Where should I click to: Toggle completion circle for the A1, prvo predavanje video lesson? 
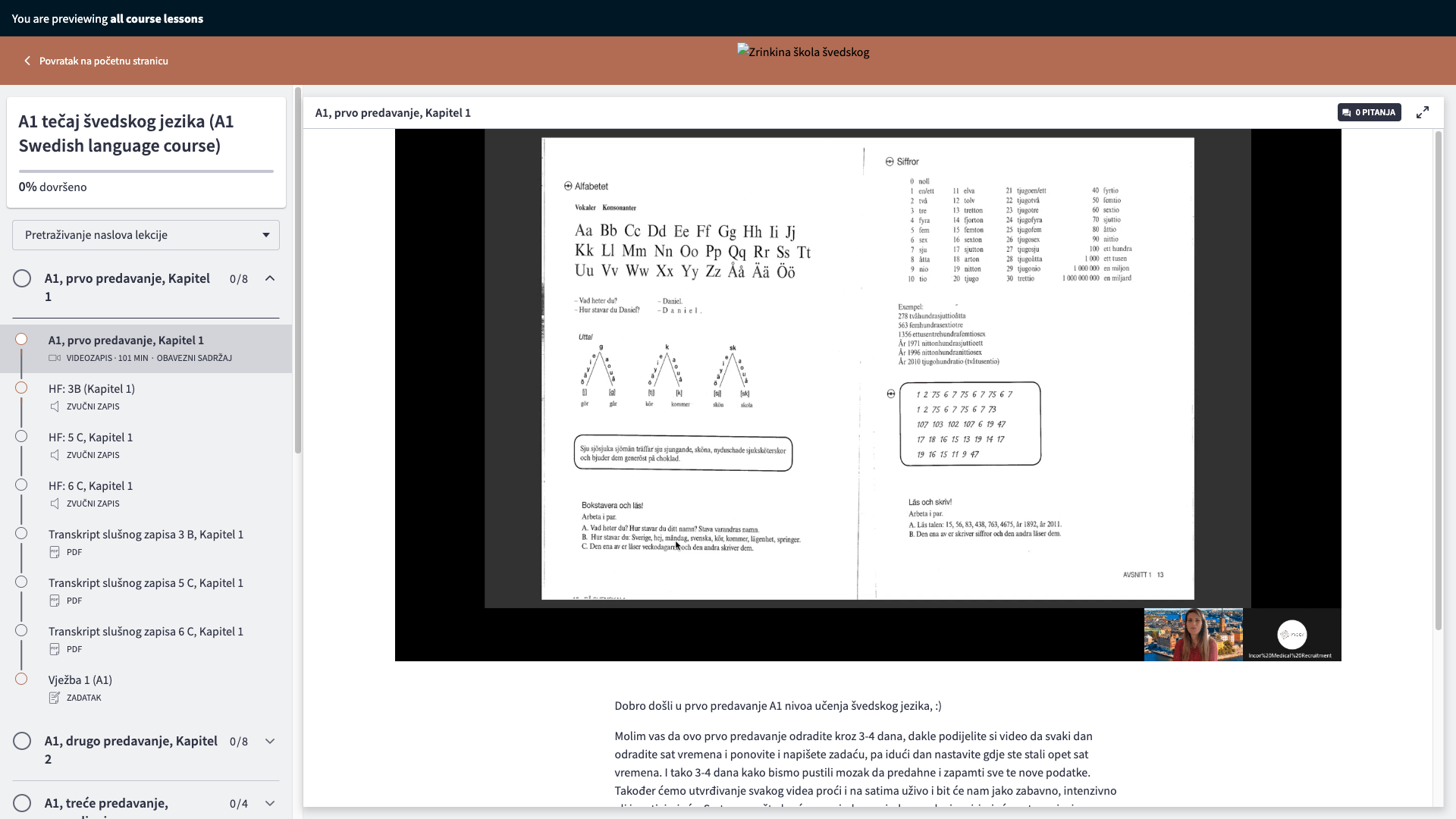click(x=21, y=339)
